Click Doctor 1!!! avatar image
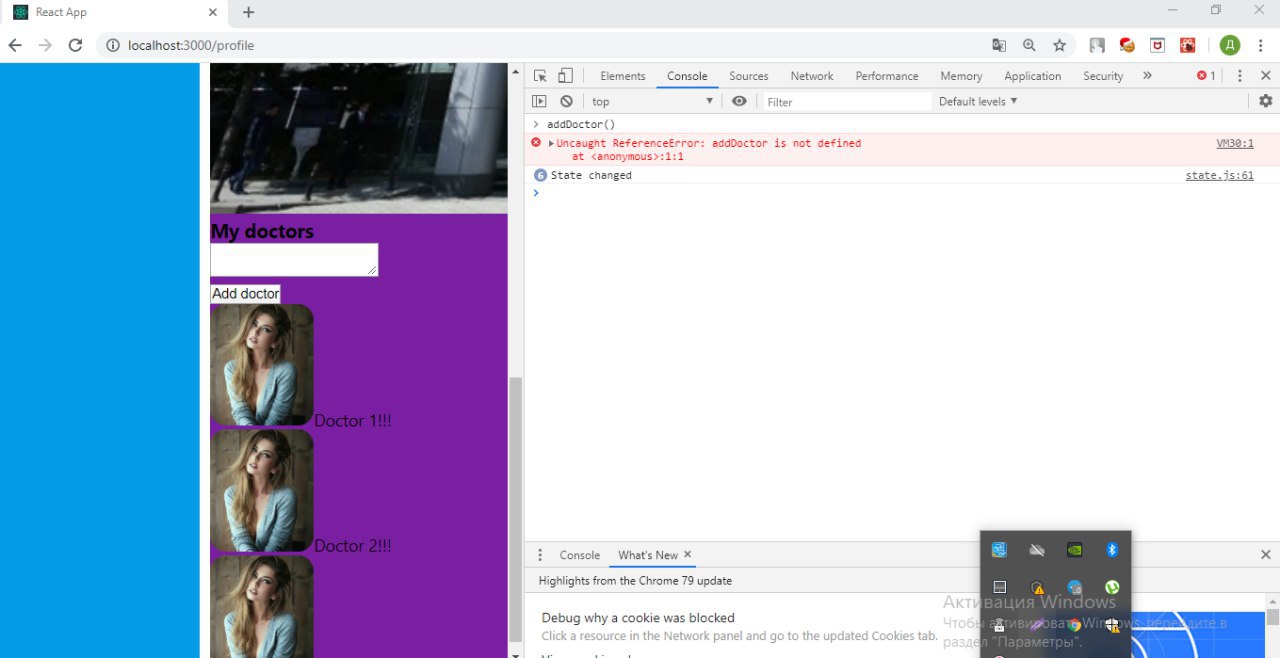 tap(262, 366)
